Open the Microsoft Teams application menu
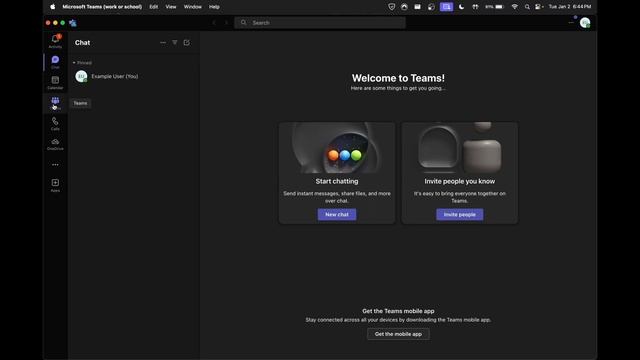Screen dimensions: 640x360 [102, 7]
